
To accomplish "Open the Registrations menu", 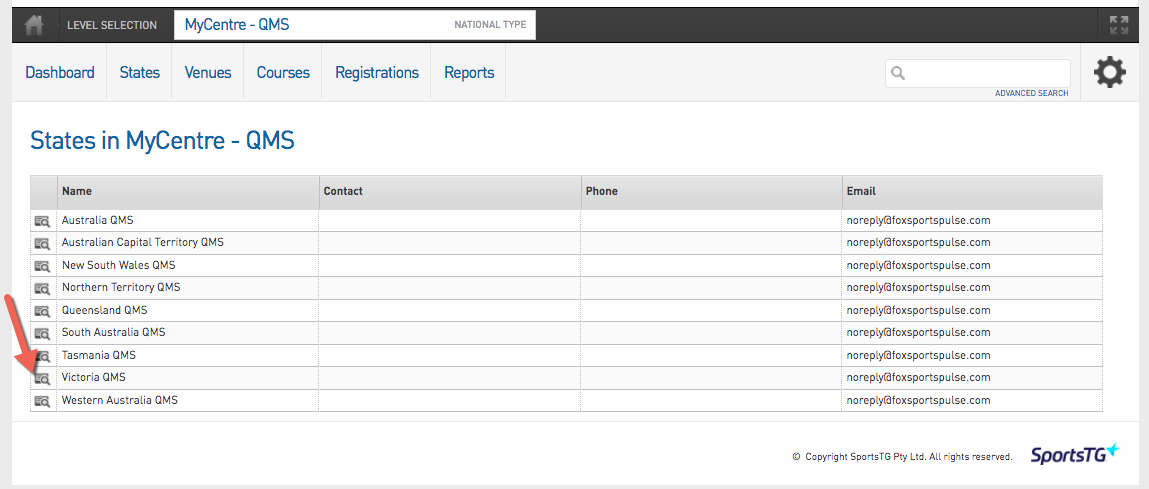I will pos(377,73).
